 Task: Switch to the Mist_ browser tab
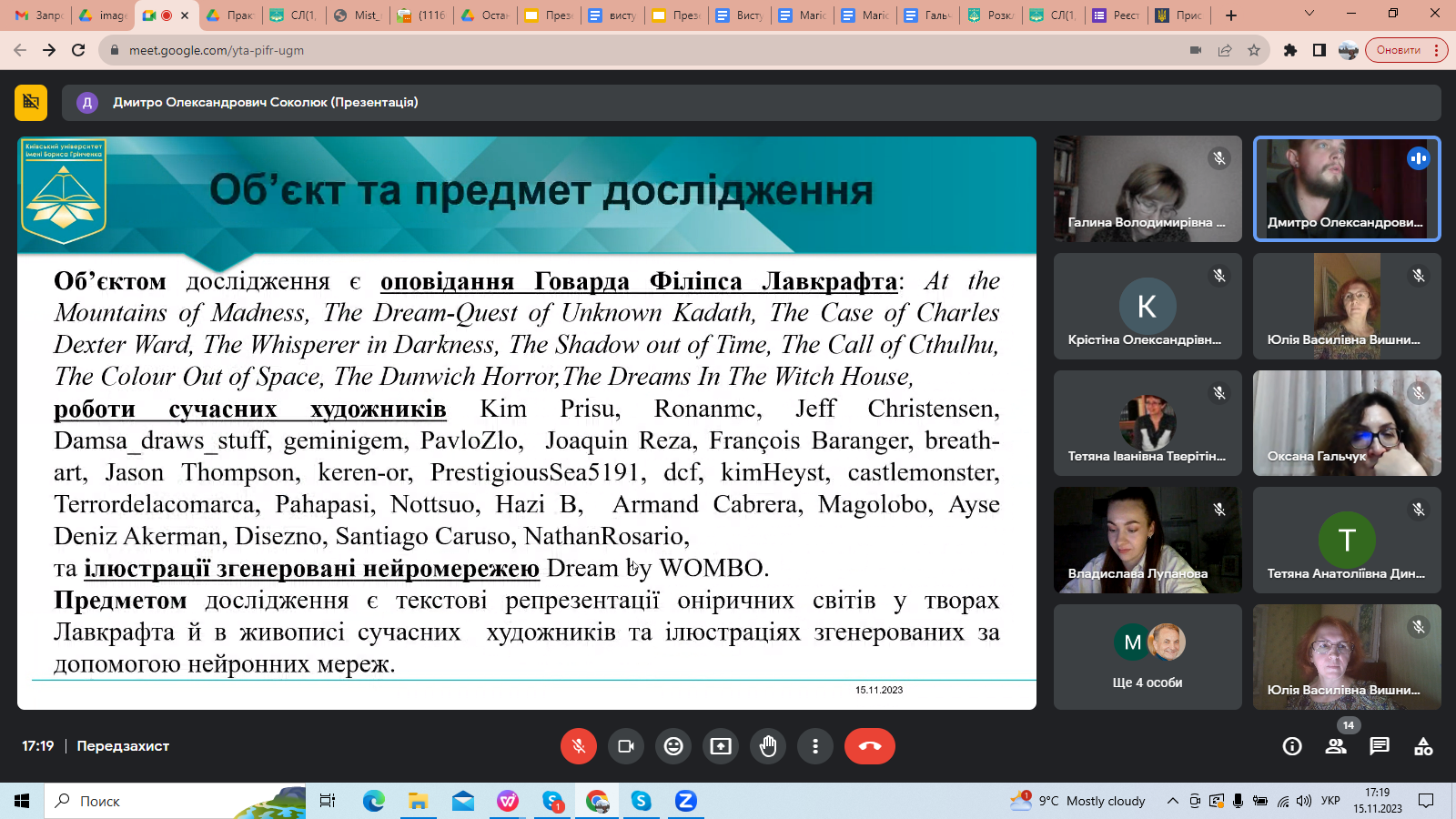click(x=357, y=15)
